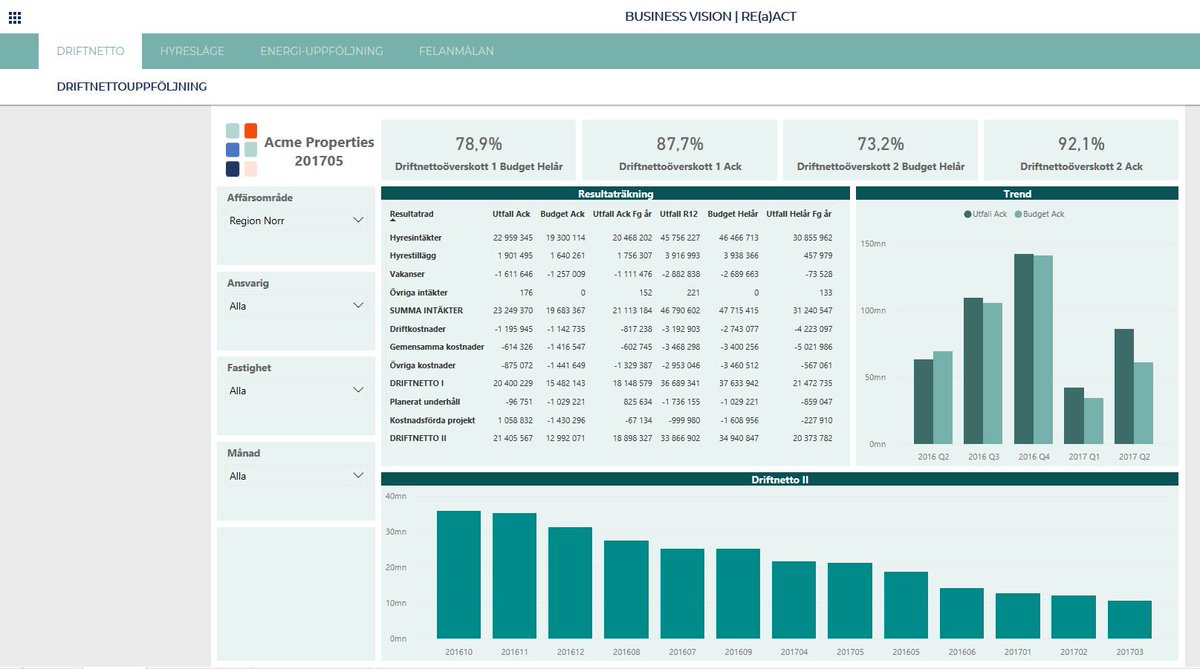Select the Planerat underhåll row label
The width and height of the screenshot is (1200, 669).
point(425,401)
